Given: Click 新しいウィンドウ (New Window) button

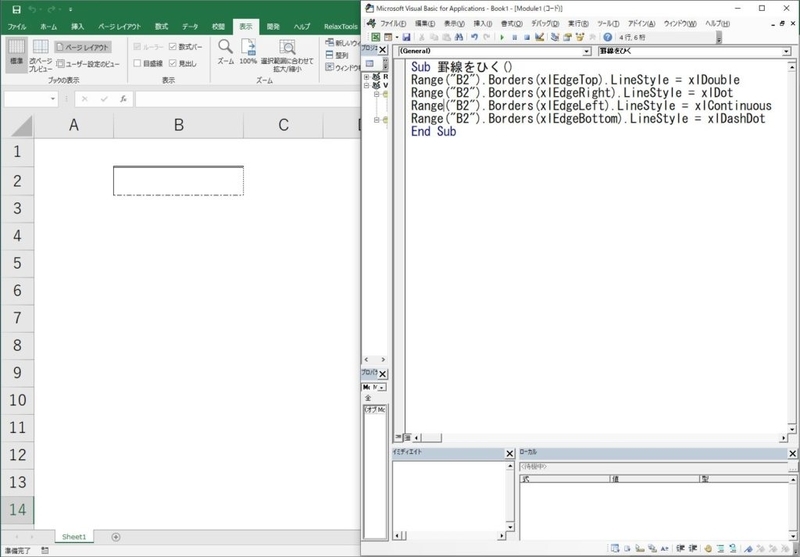Looking at the screenshot, I should [342, 43].
